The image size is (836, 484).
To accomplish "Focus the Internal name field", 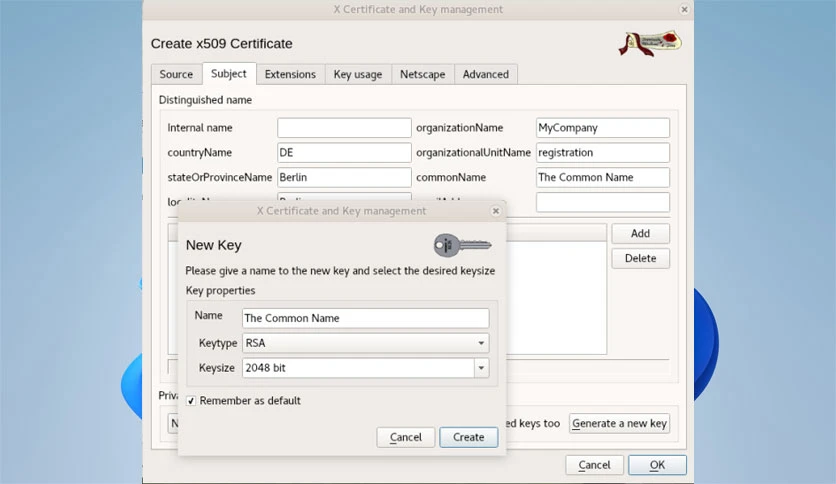I will click(x=344, y=128).
